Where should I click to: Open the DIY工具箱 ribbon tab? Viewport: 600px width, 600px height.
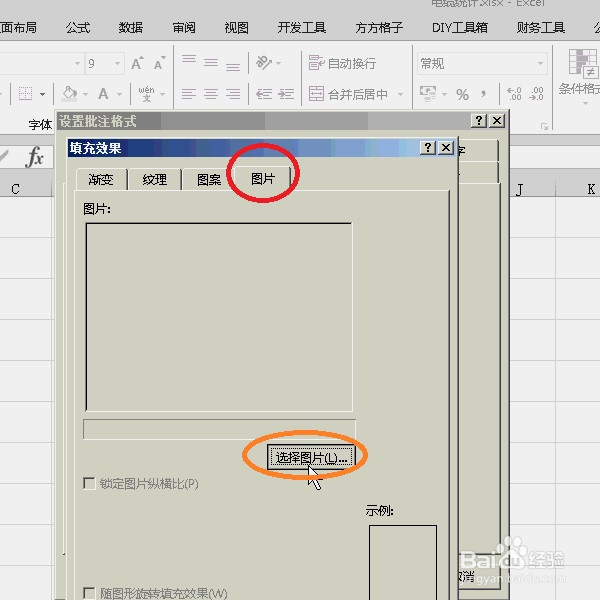pos(460,28)
